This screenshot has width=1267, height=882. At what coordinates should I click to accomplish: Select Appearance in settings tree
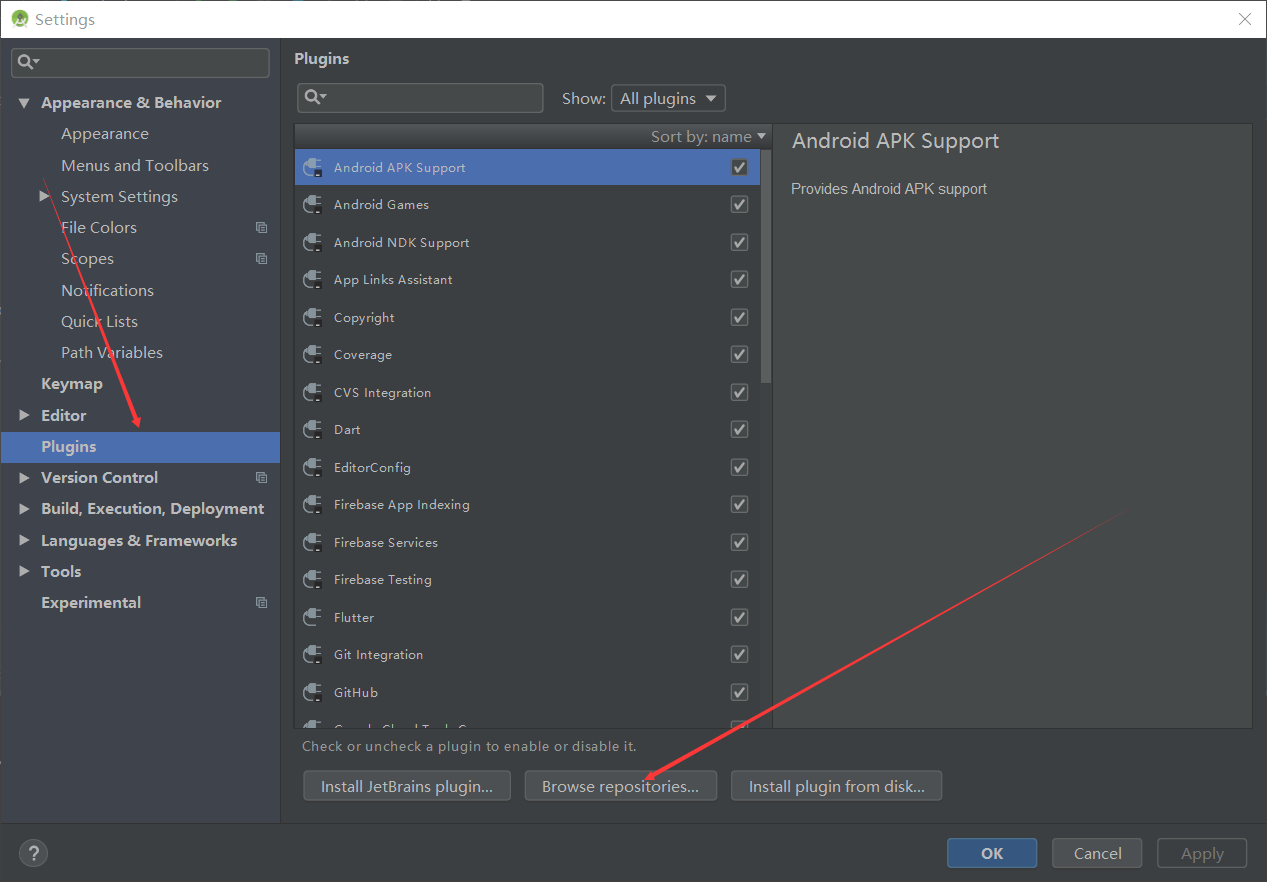104,133
